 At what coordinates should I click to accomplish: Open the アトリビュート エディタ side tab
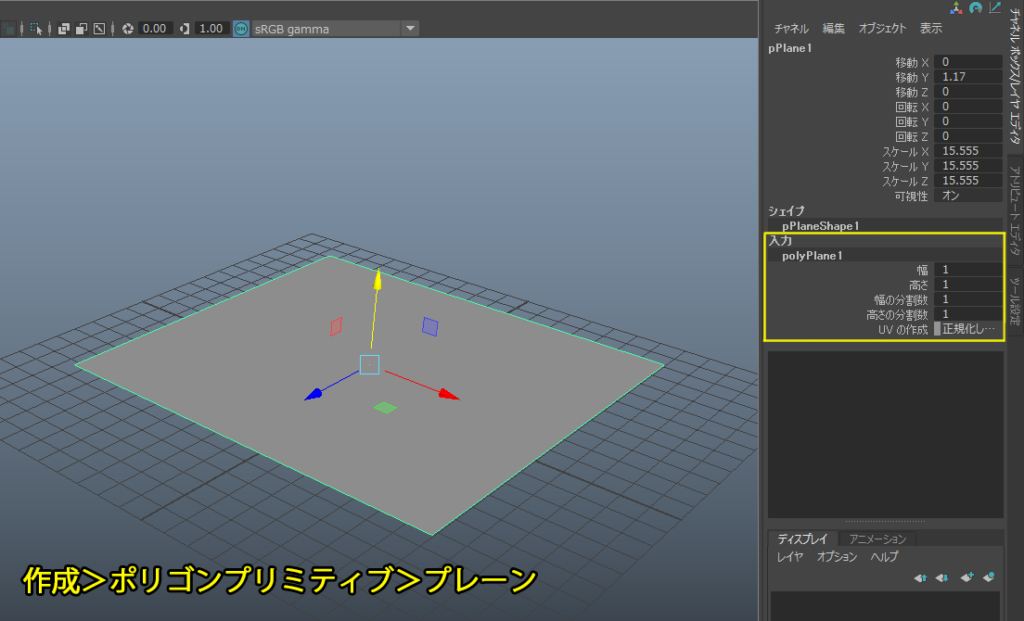1015,210
